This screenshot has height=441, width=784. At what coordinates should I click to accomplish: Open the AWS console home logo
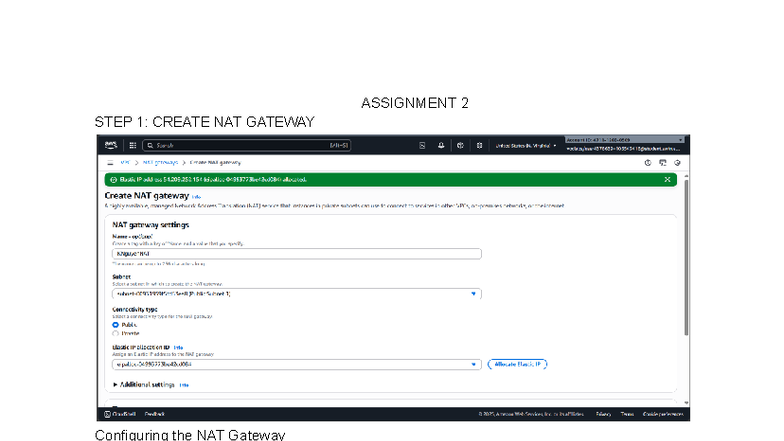(111, 145)
